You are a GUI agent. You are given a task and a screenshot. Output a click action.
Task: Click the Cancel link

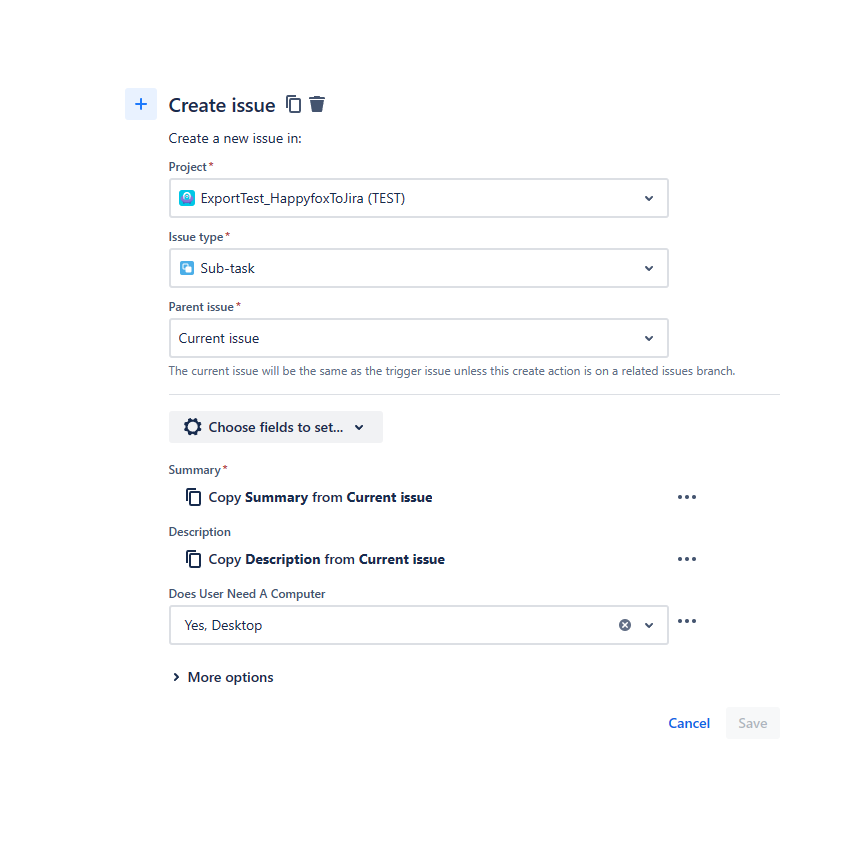coord(689,723)
